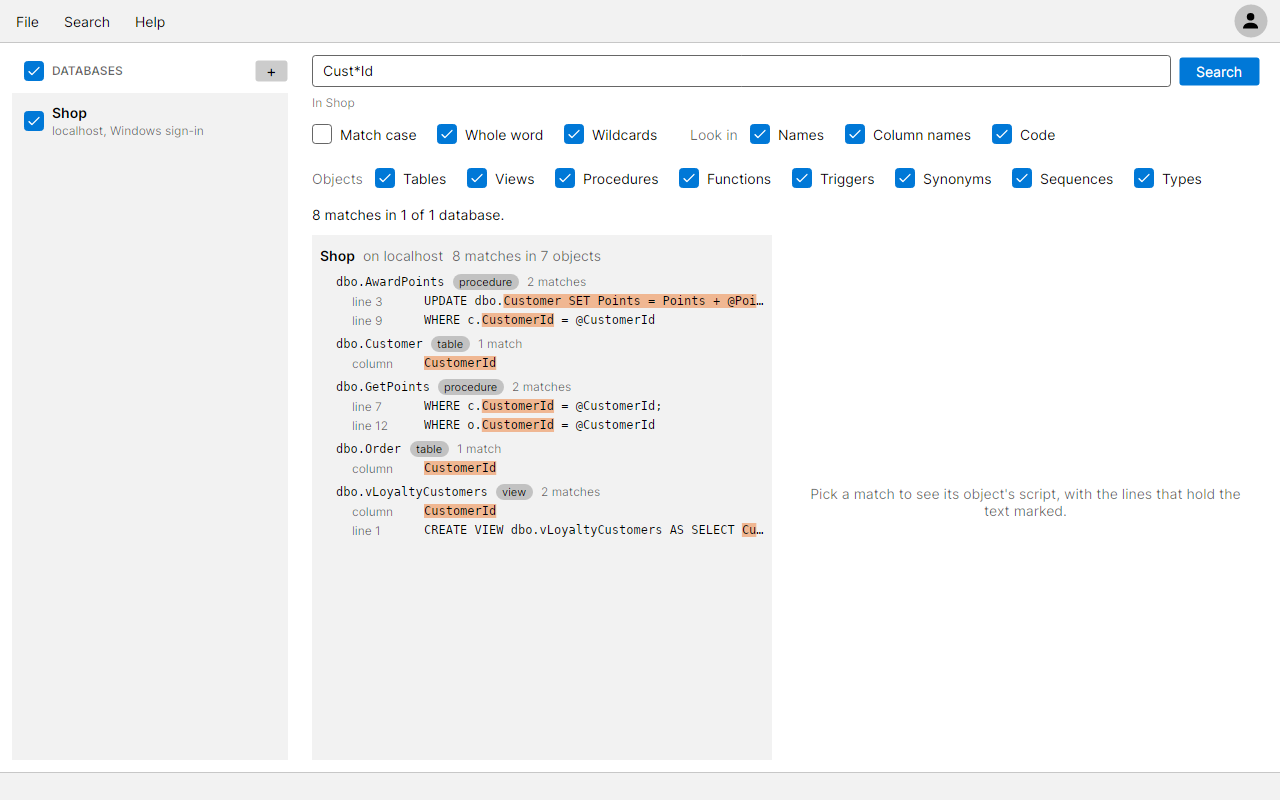Uncheck the Shop database checkbox
Viewport: 1280px width, 800px height.
click(x=34, y=121)
